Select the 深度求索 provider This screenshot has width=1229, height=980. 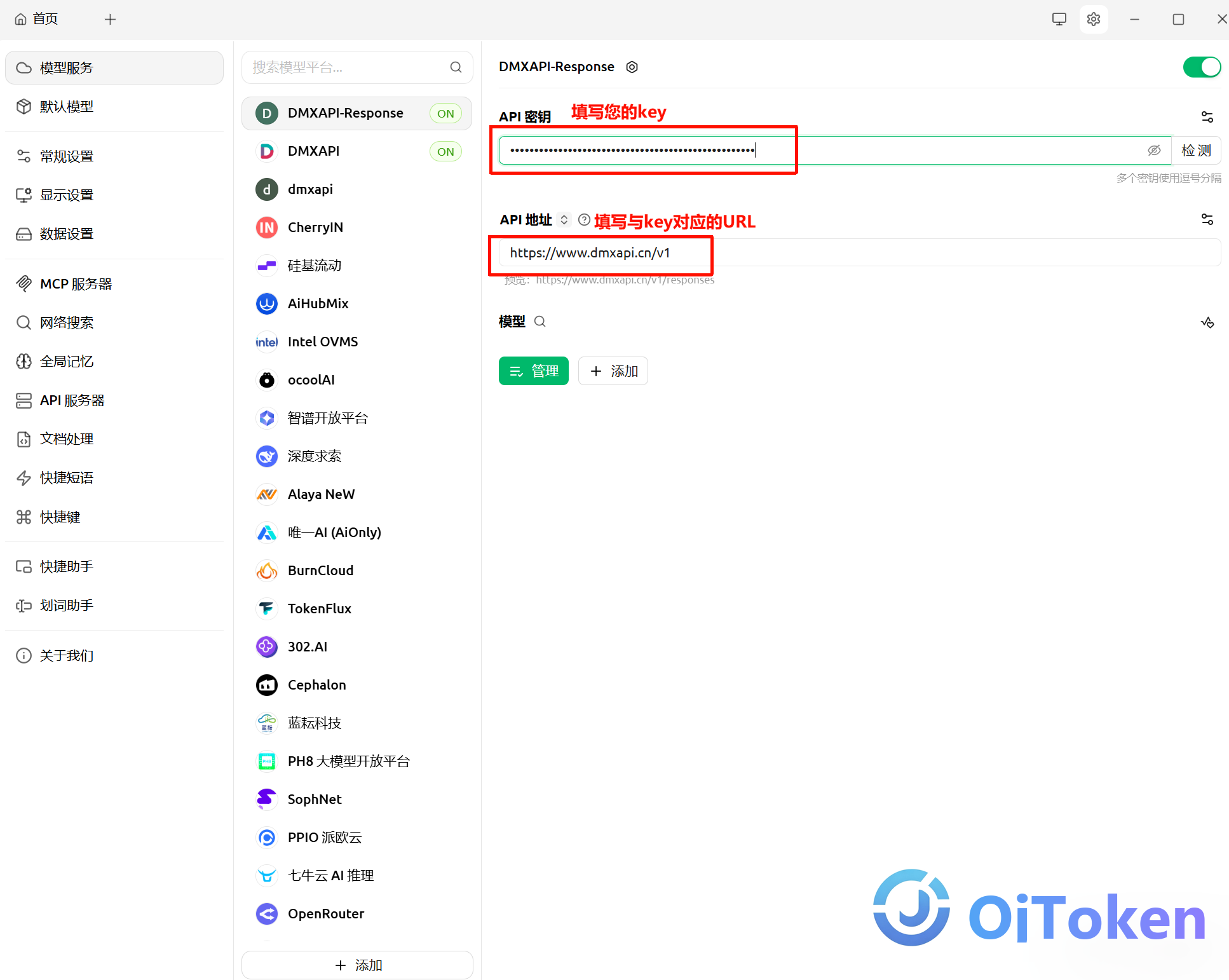pos(357,456)
